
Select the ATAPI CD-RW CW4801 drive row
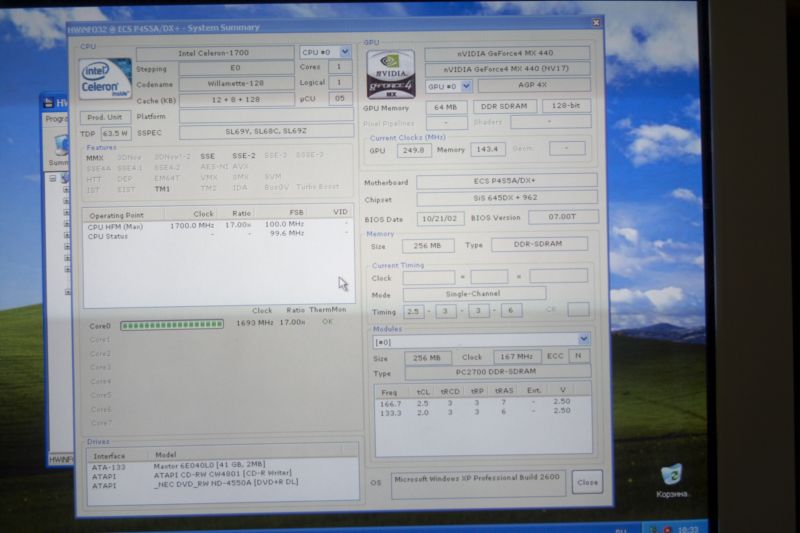coord(222,475)
